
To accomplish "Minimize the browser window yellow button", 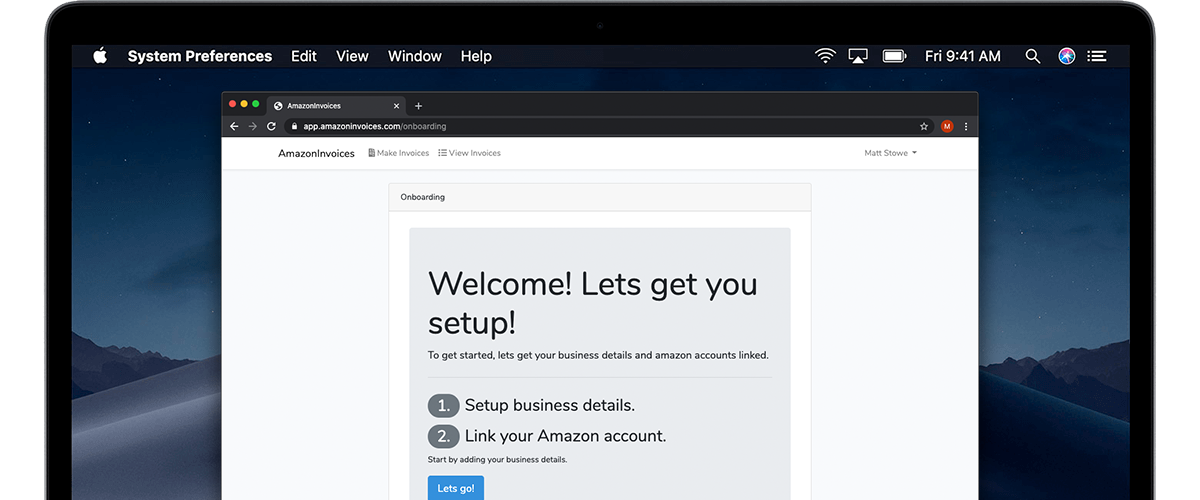I will click(244, 104).
